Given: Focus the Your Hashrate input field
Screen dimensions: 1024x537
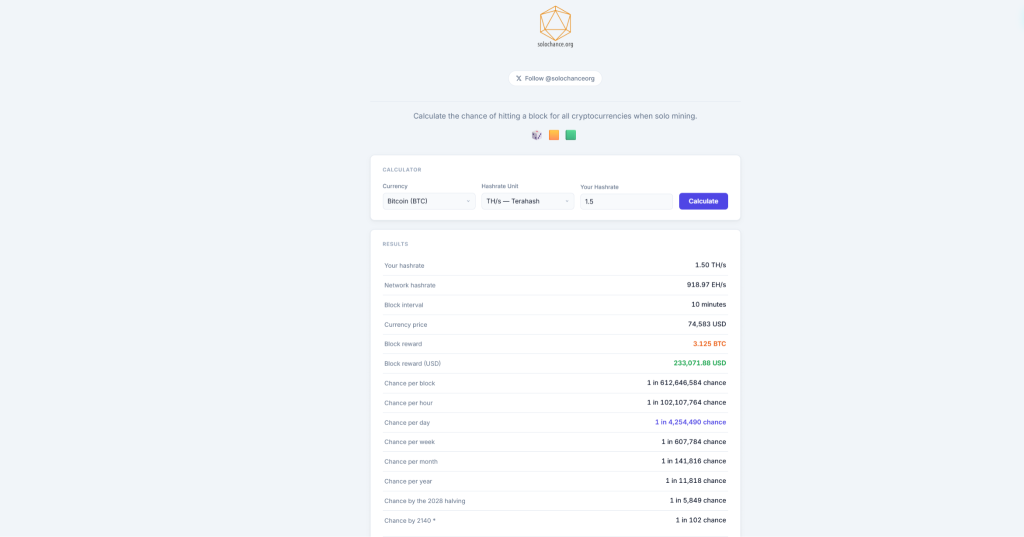Looking at the screenshot, I should pos(626,201).
